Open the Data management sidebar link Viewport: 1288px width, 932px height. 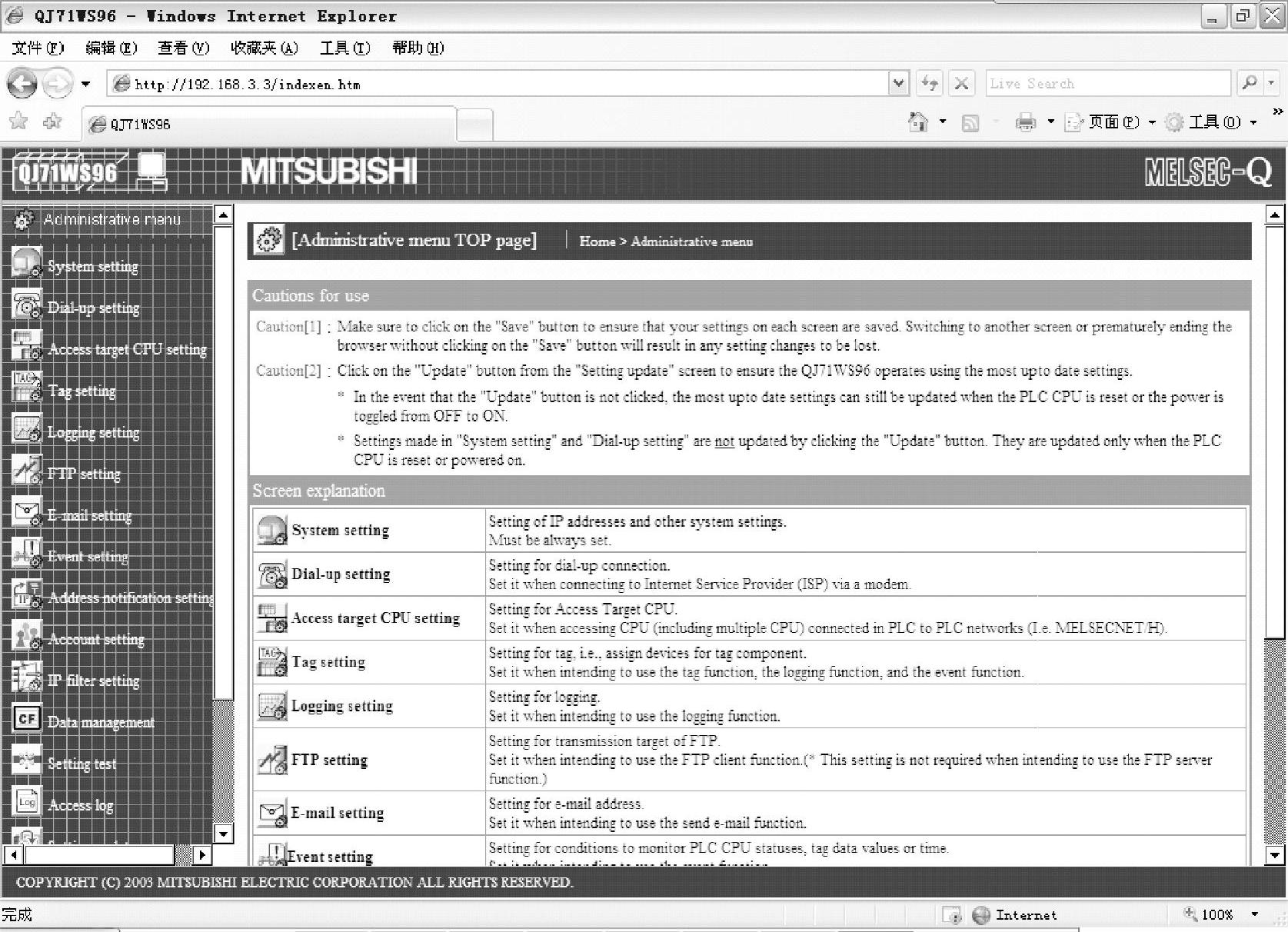tap(101, 722)
